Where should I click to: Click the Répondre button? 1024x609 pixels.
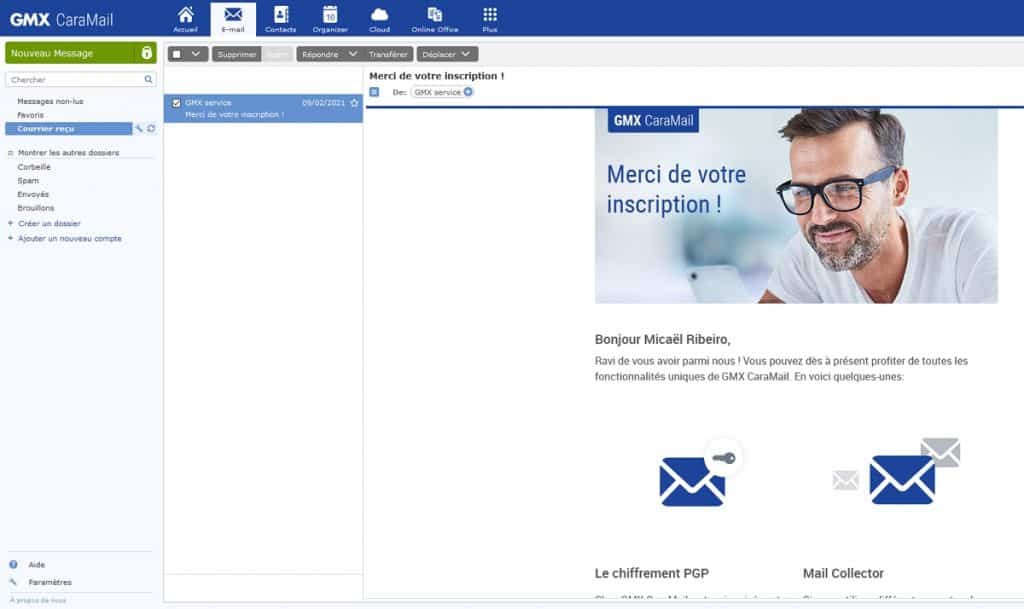320,54
